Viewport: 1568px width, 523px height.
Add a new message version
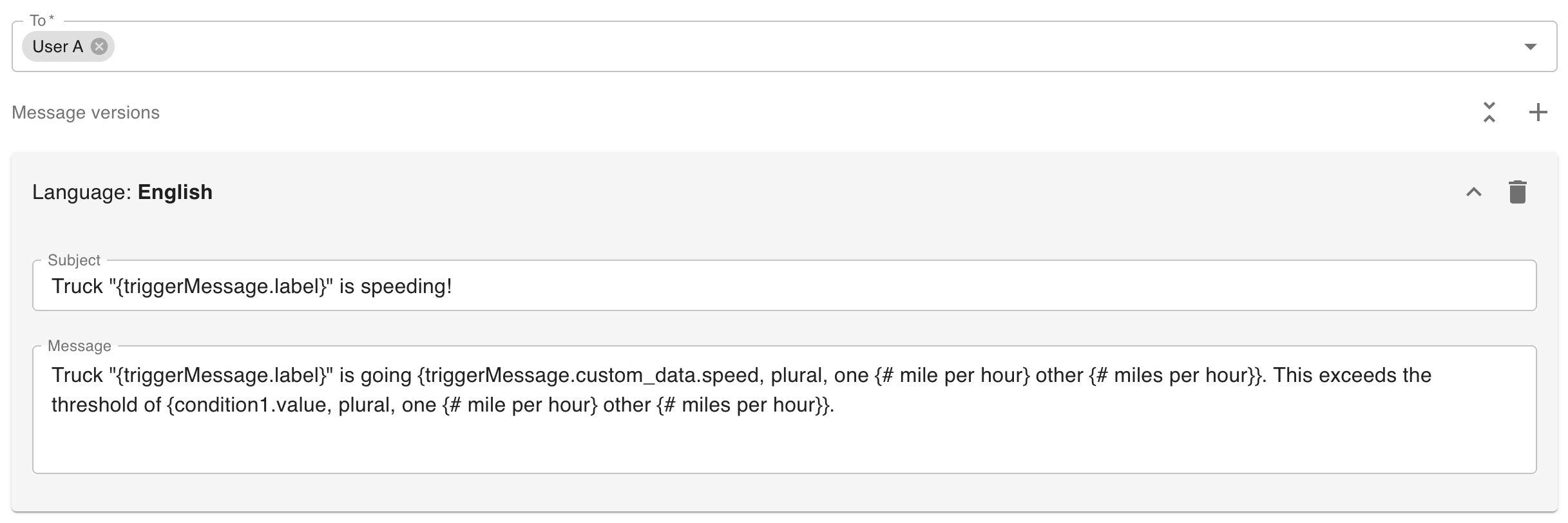tap(1538, 112)
